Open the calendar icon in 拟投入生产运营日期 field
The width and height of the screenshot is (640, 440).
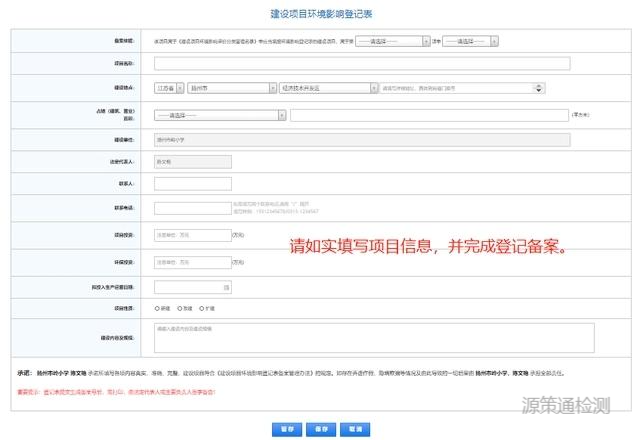227,288
